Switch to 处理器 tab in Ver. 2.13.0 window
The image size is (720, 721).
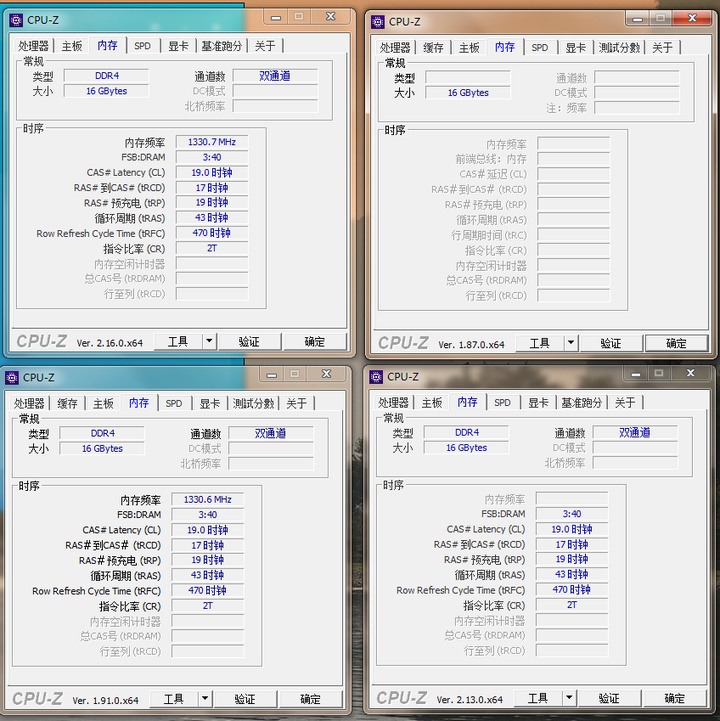click(393, 403)
